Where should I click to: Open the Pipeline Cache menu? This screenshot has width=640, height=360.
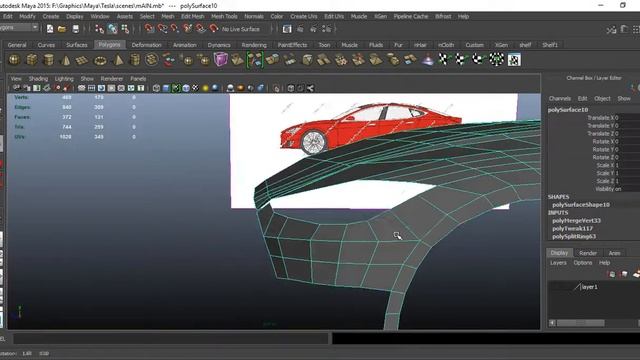click(x=411, y=16)
